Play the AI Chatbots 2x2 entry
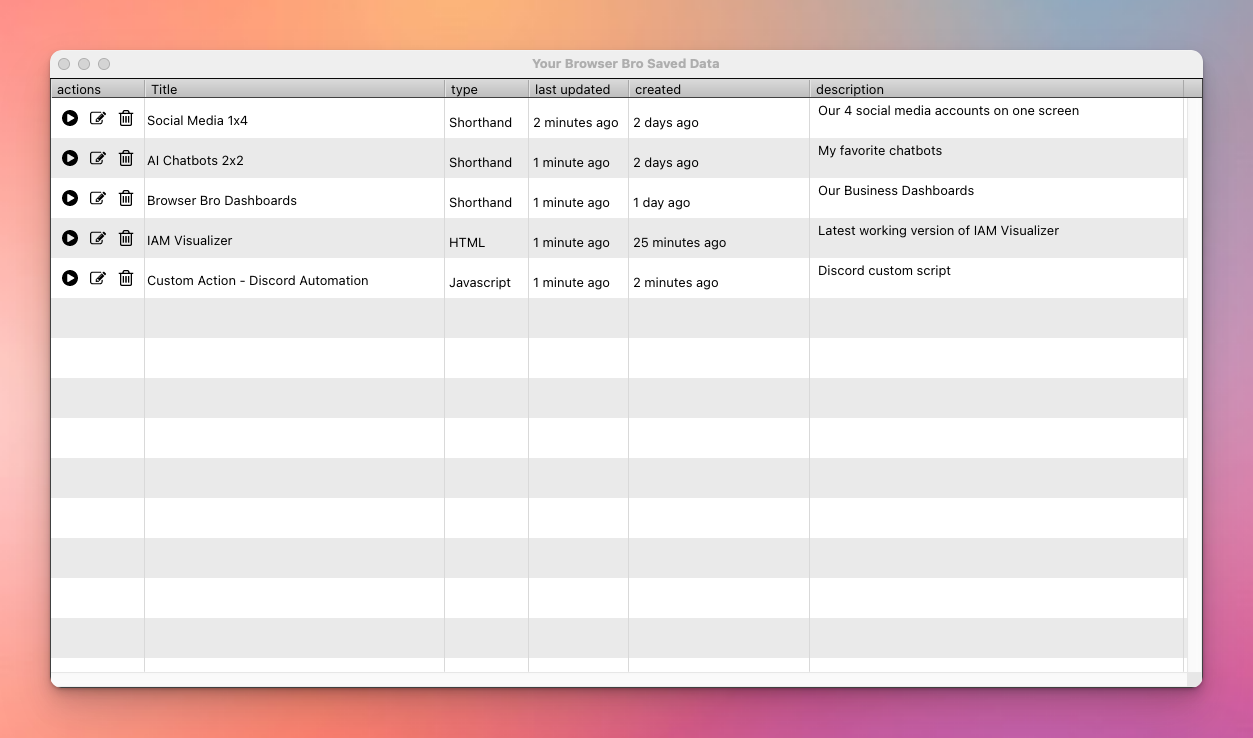1253x738 pixels. tap(70, 158)
